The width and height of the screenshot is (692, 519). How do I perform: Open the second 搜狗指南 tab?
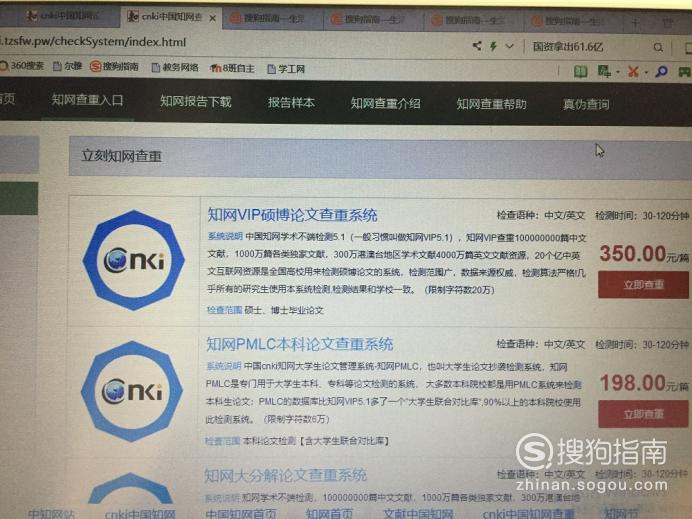tap(374, 19)
